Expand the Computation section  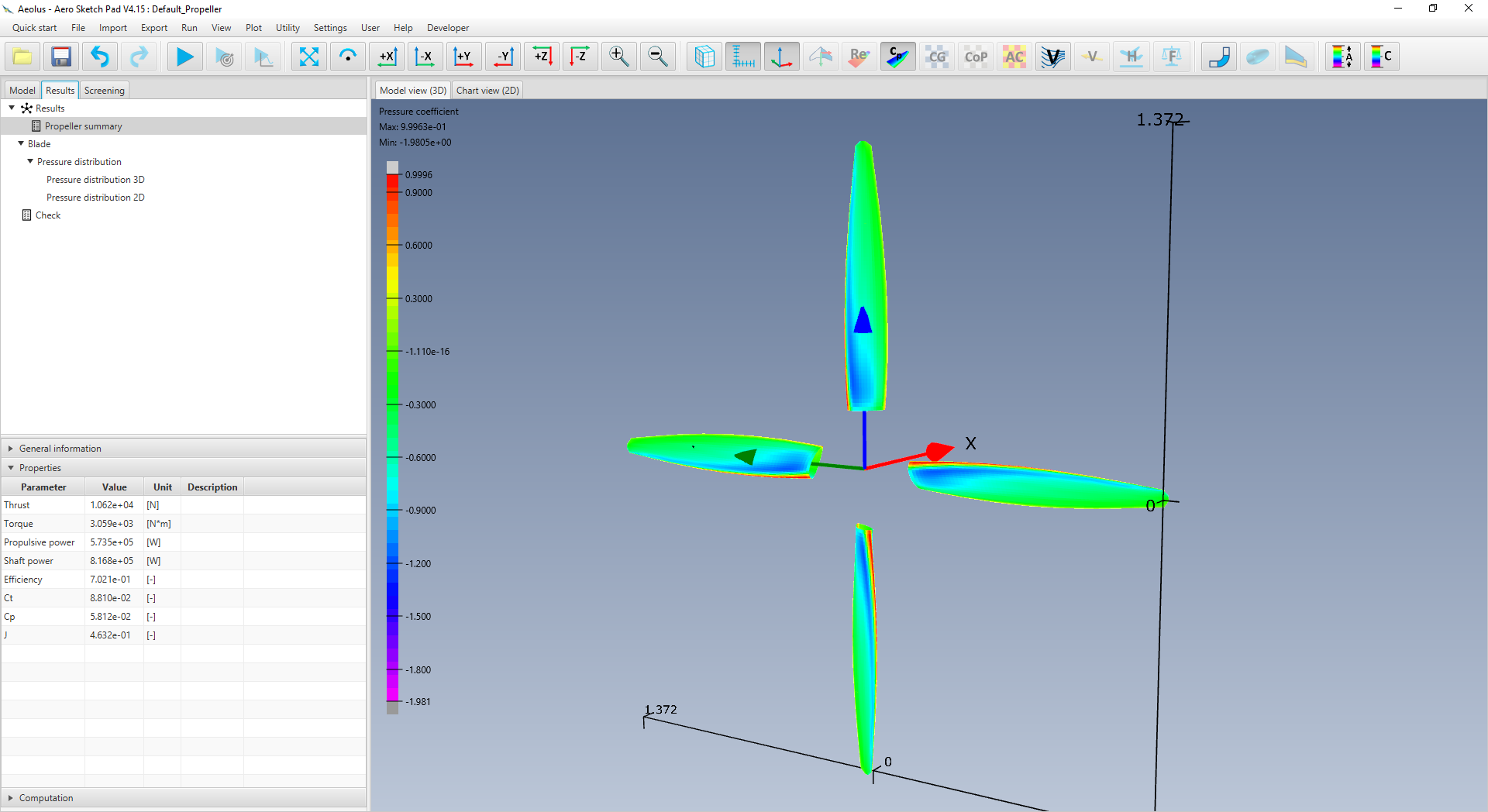click(x=10, y=797)
